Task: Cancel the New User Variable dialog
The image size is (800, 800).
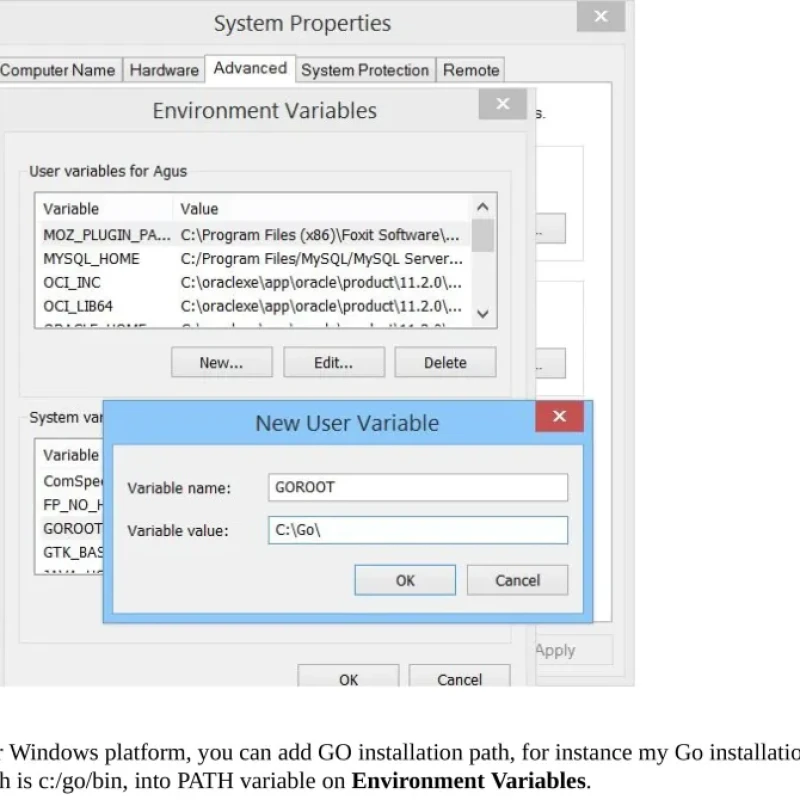Action: (x=517, y=580)
